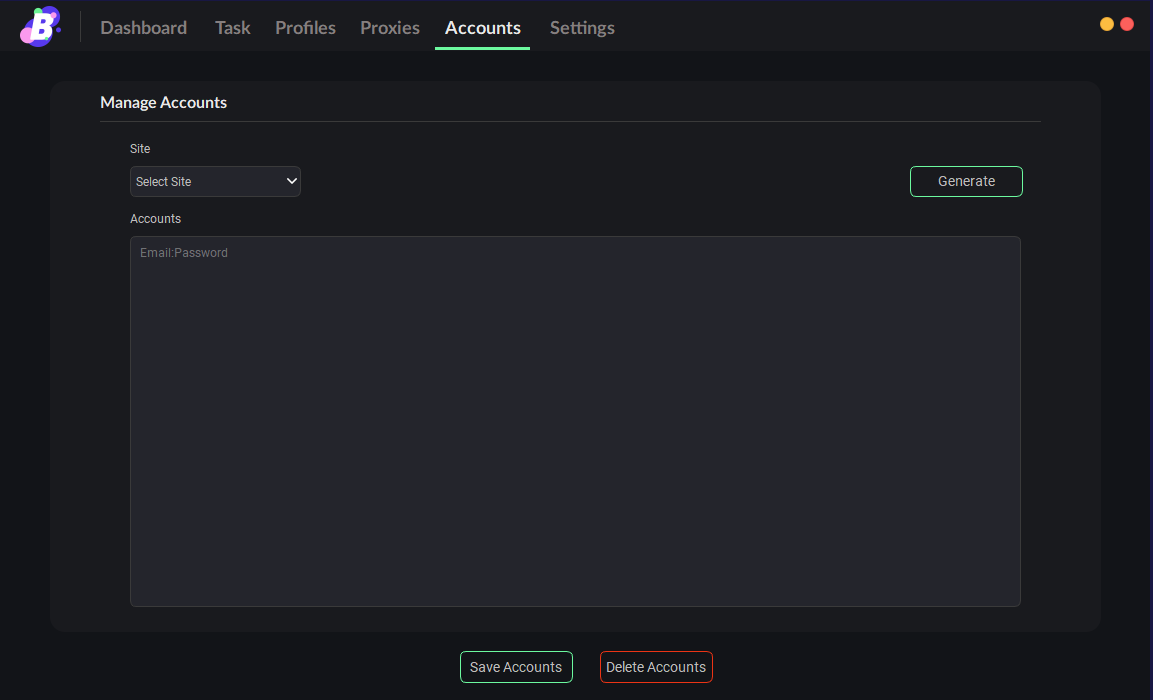The height and width of the screenshot is (700, 1153).
Task: Click the Site field label
Action: 140,149
